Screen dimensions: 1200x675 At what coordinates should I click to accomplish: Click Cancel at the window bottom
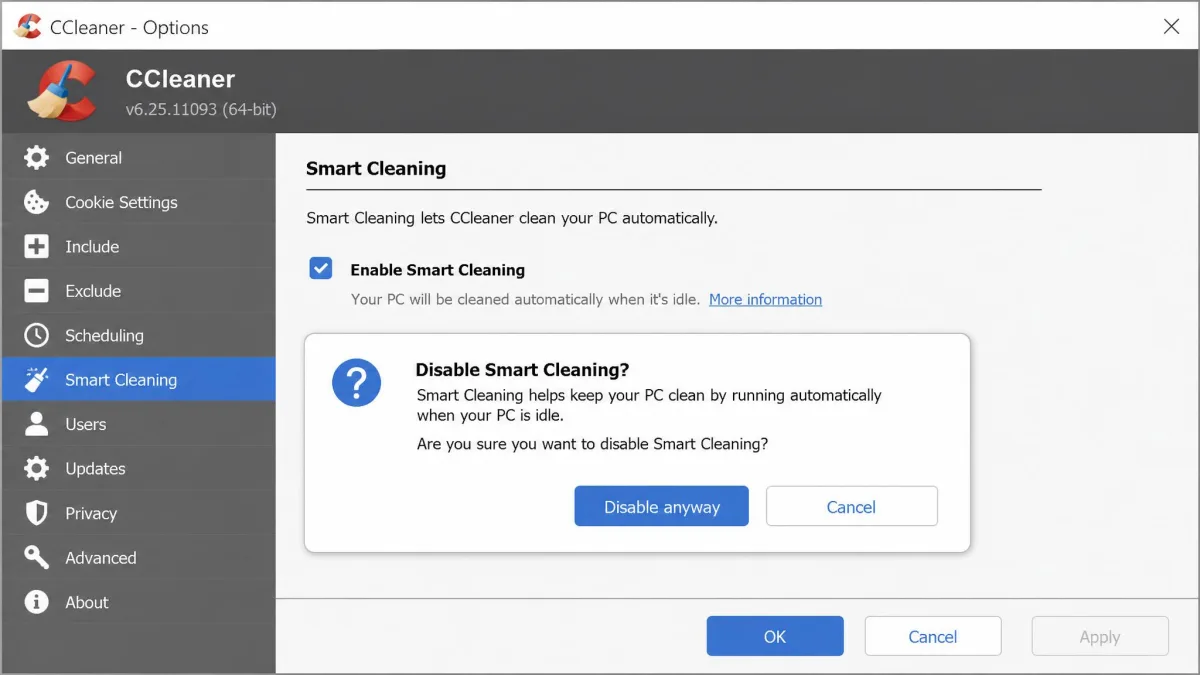coord(933,636)
